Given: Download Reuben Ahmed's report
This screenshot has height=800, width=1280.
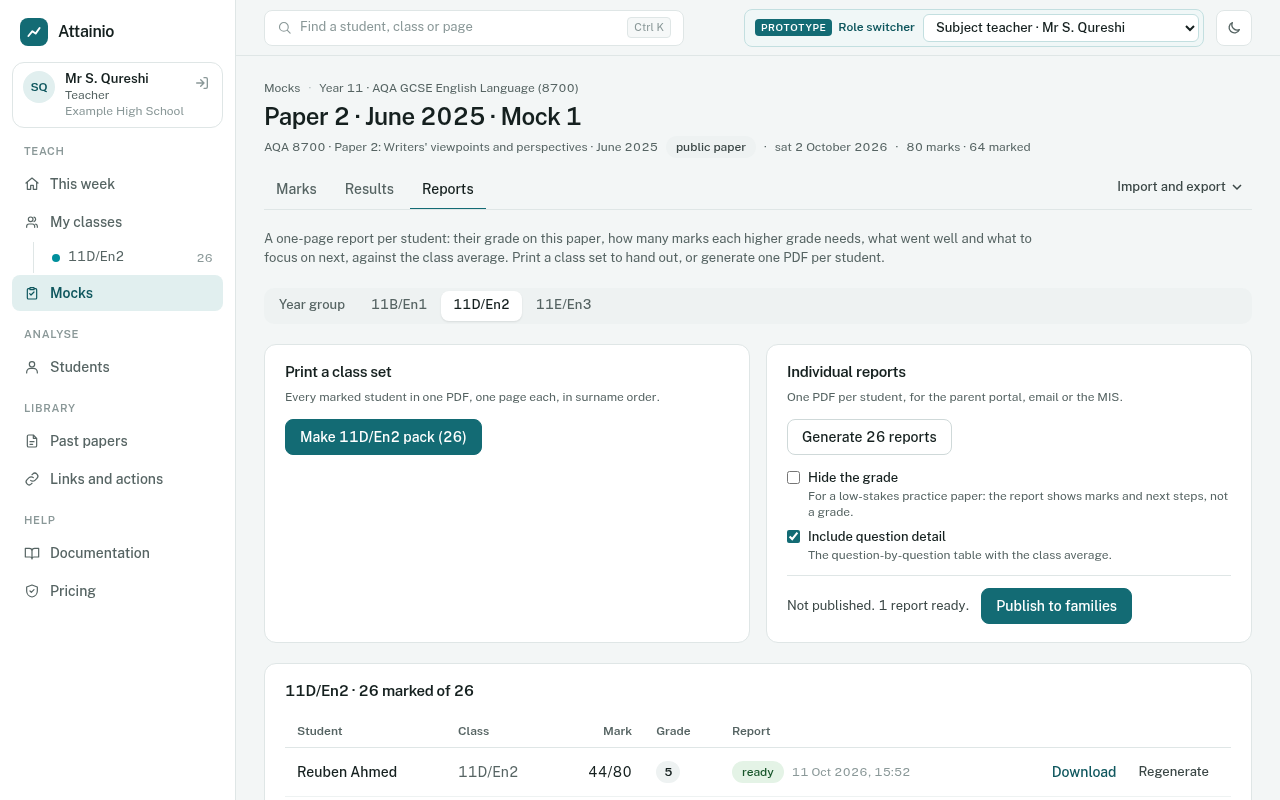Looking at the screenshot, I should [x=1084, y=772].
